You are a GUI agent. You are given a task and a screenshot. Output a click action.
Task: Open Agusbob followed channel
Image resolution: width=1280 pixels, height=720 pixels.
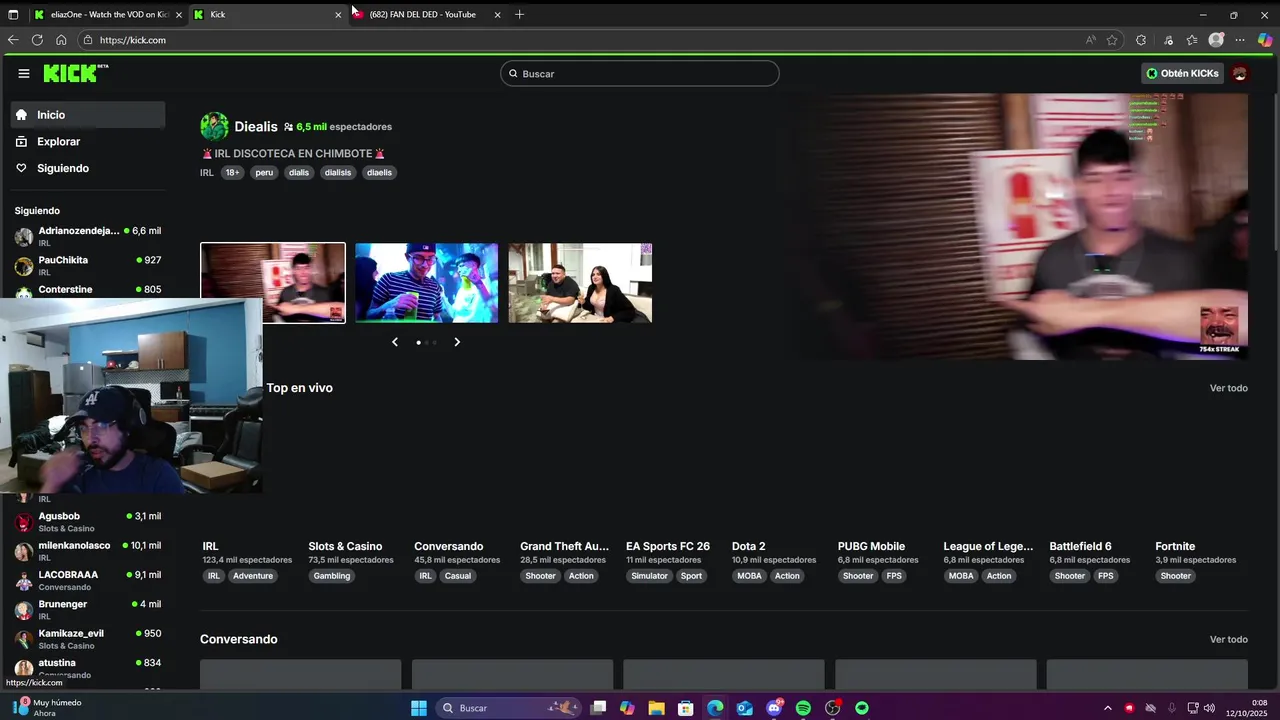coord(88,522)
